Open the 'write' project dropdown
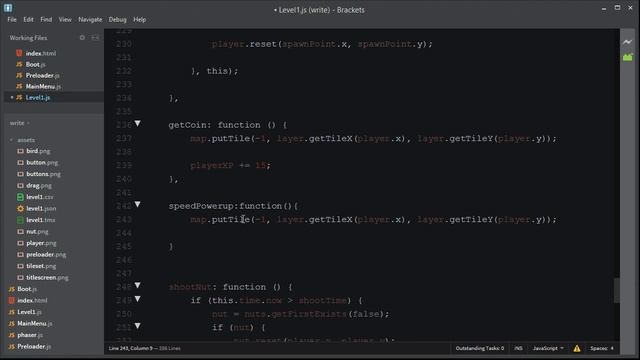 point(20,123)
